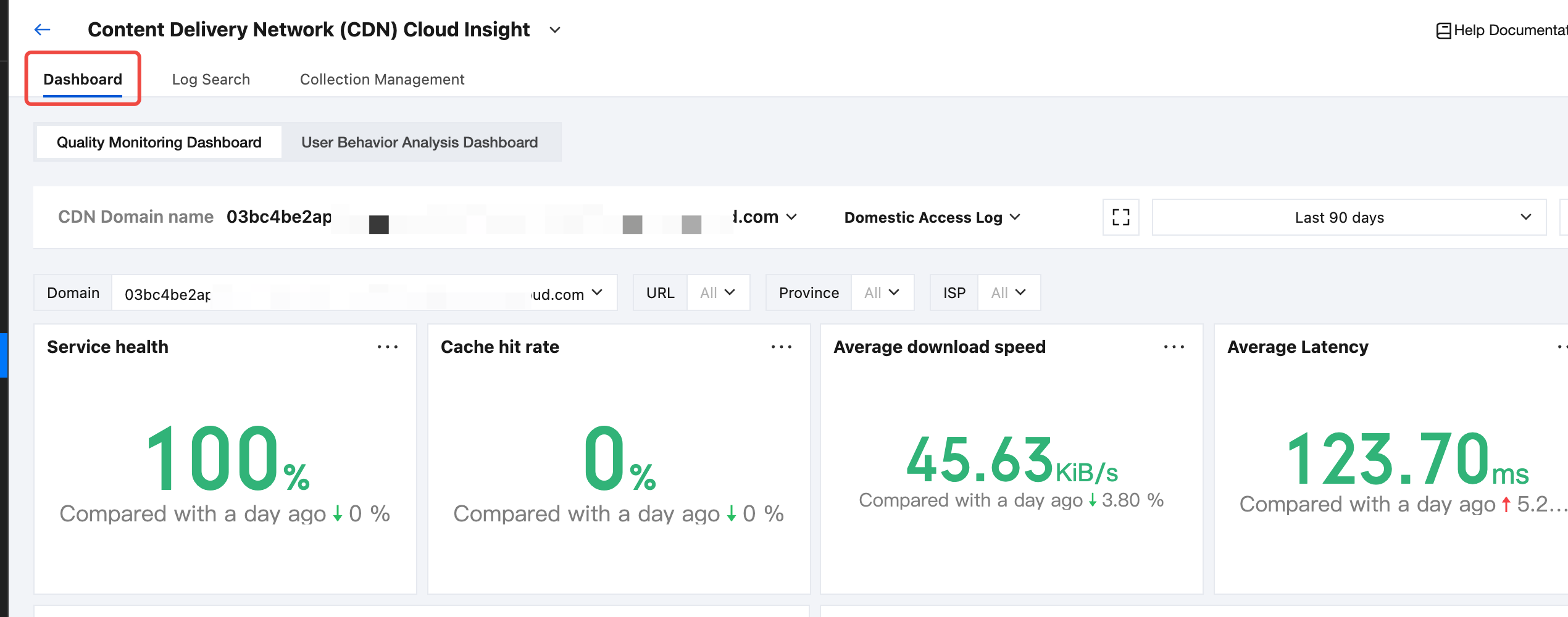Image resolution: width=1568 pixels, height=617 pixels.
Task: Click the fullscreen expand icon
Action: 1120,217
